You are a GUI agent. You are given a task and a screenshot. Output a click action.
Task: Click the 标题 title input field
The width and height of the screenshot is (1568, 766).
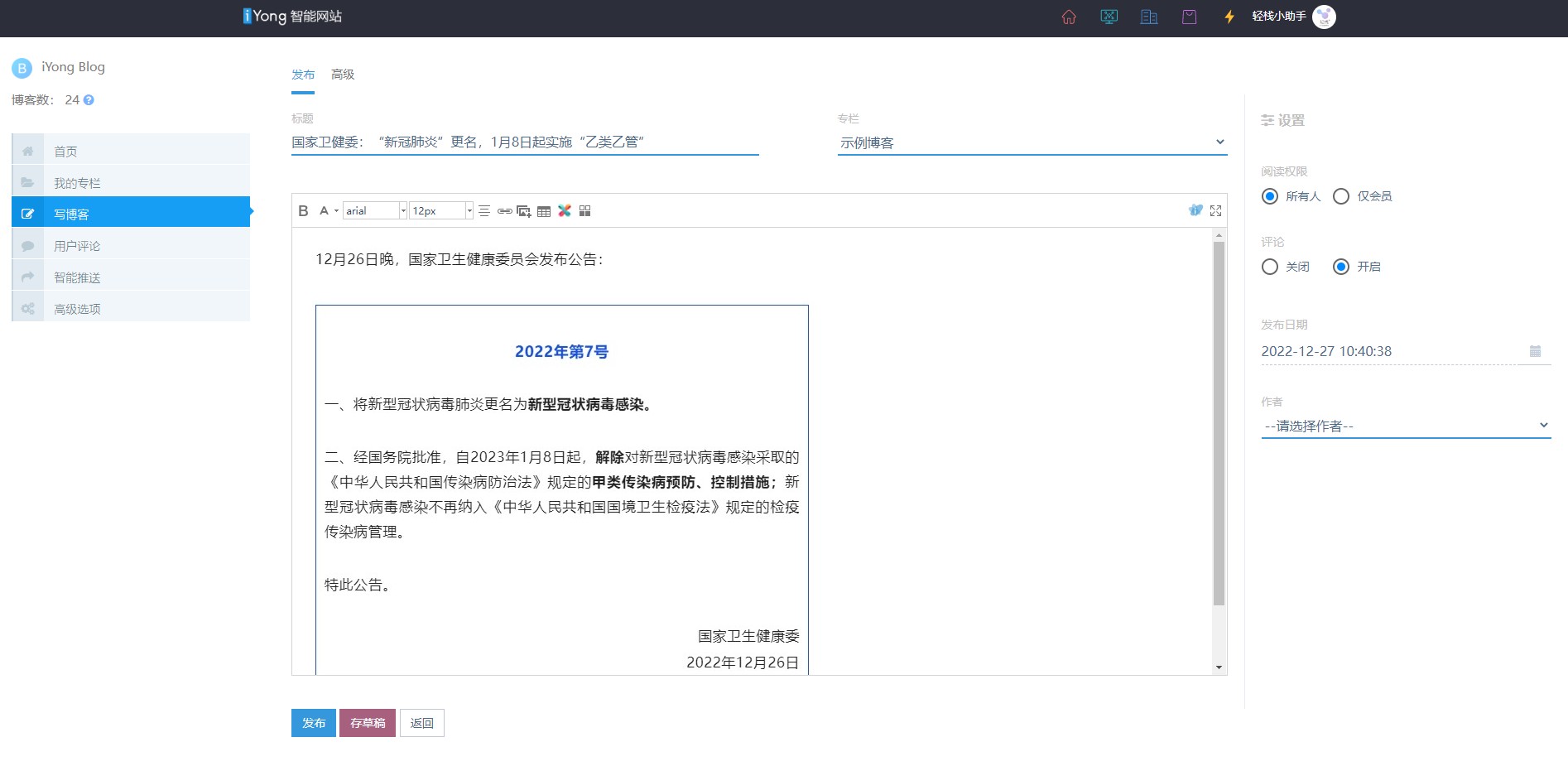tap(525, 142)
